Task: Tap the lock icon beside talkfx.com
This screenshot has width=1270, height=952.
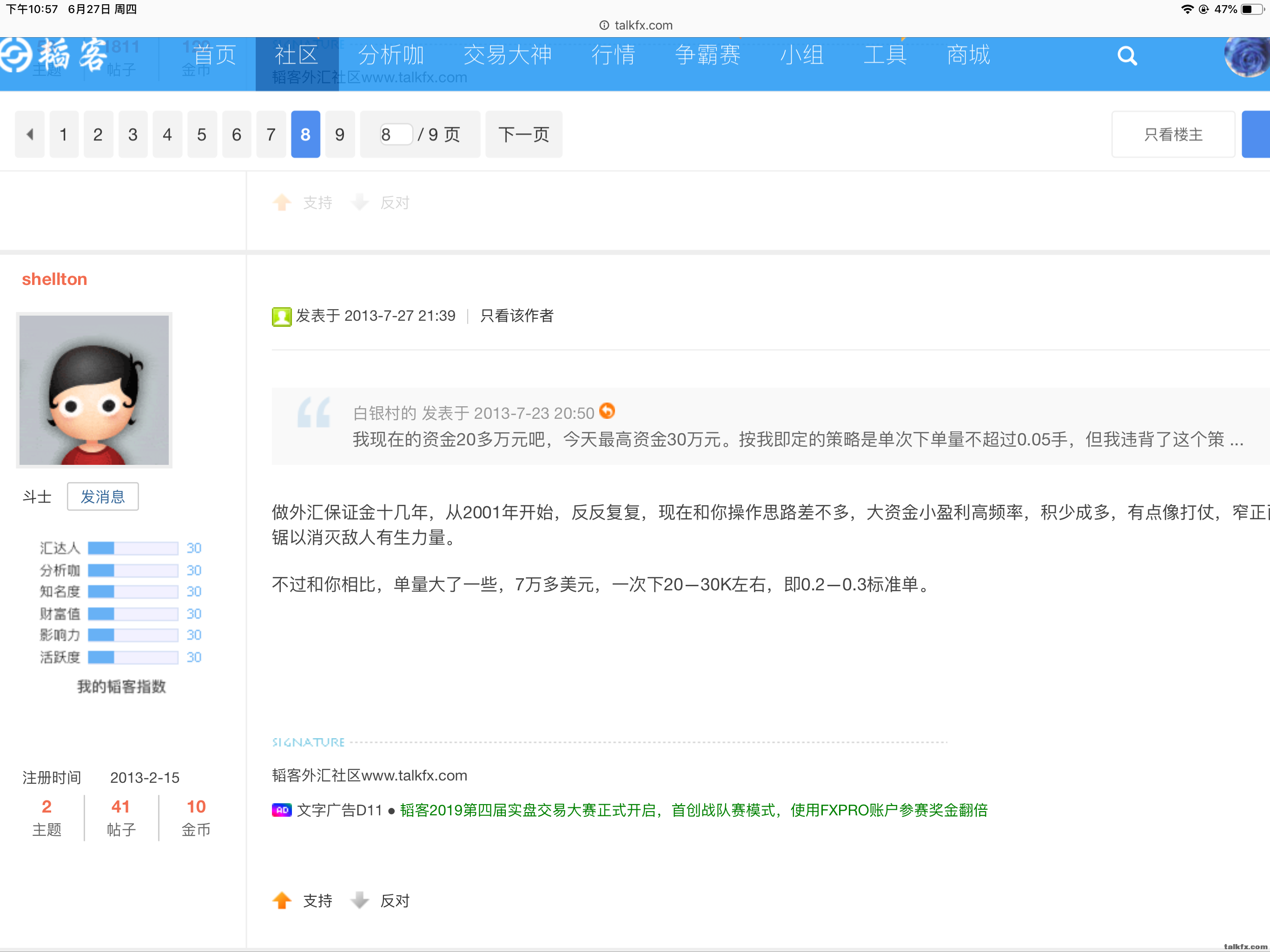Action: coord(604,25)
